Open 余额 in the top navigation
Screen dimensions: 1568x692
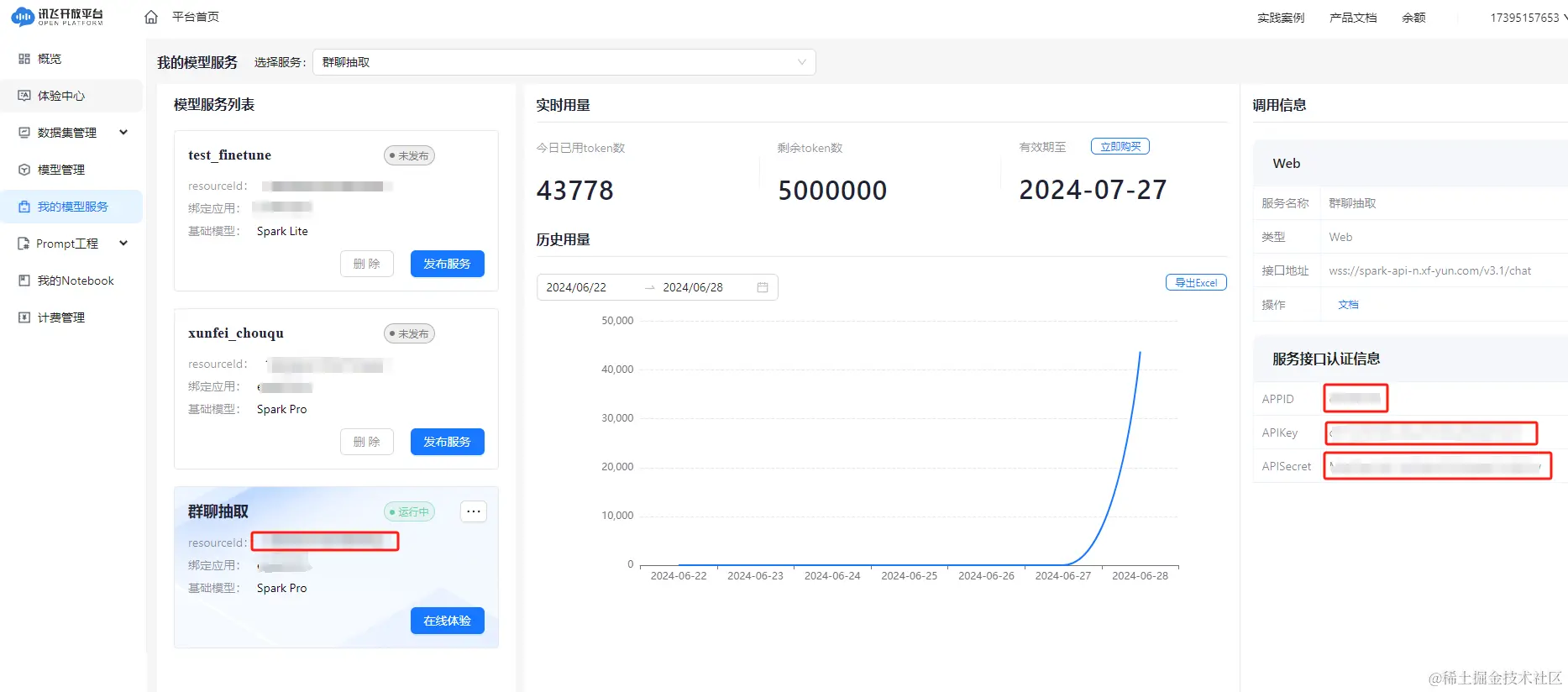(x=1413, y=18)
